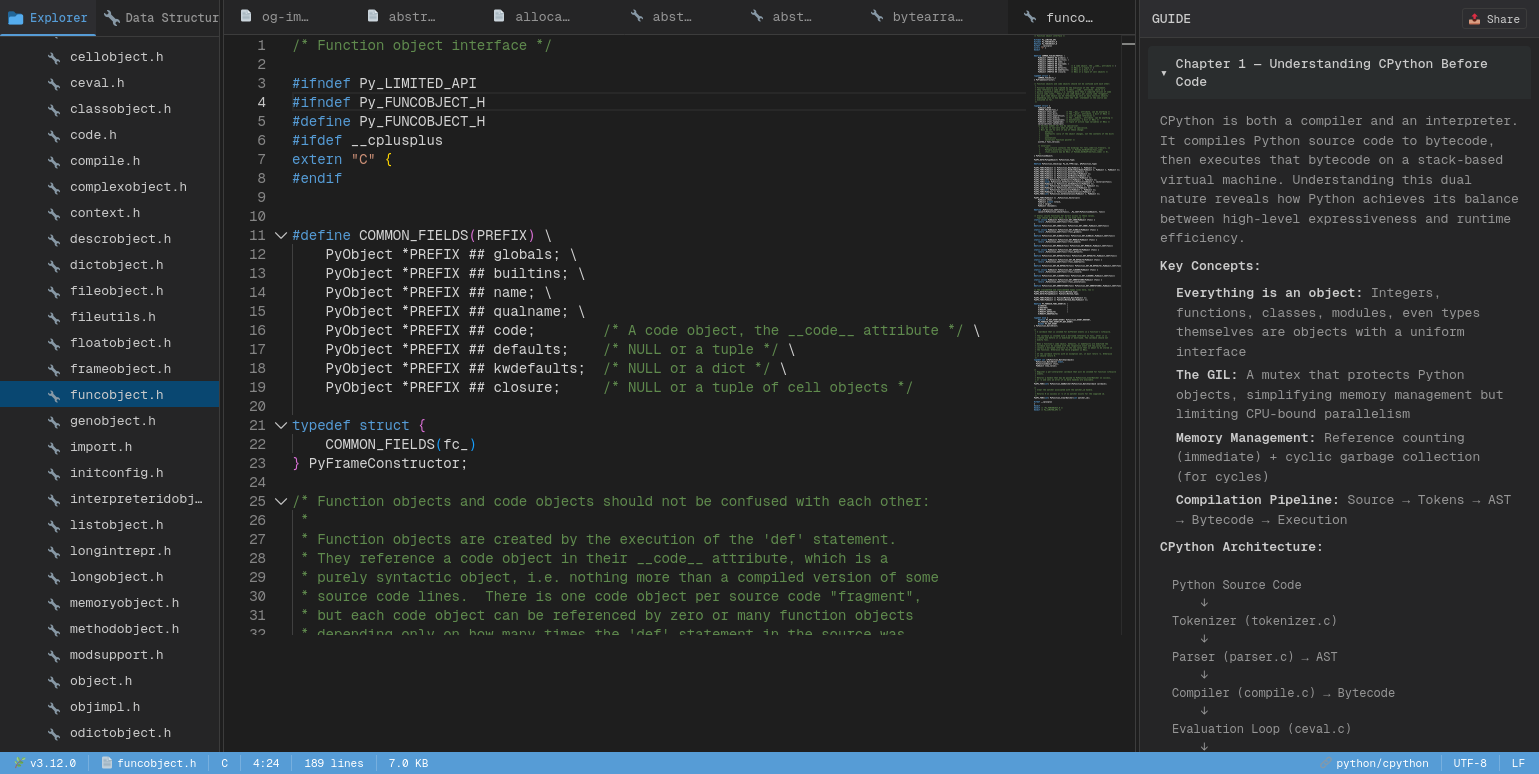Collapse Chapter 1 section in Guide
This screenshot has height=774, width=1539.
[1164, 73]
